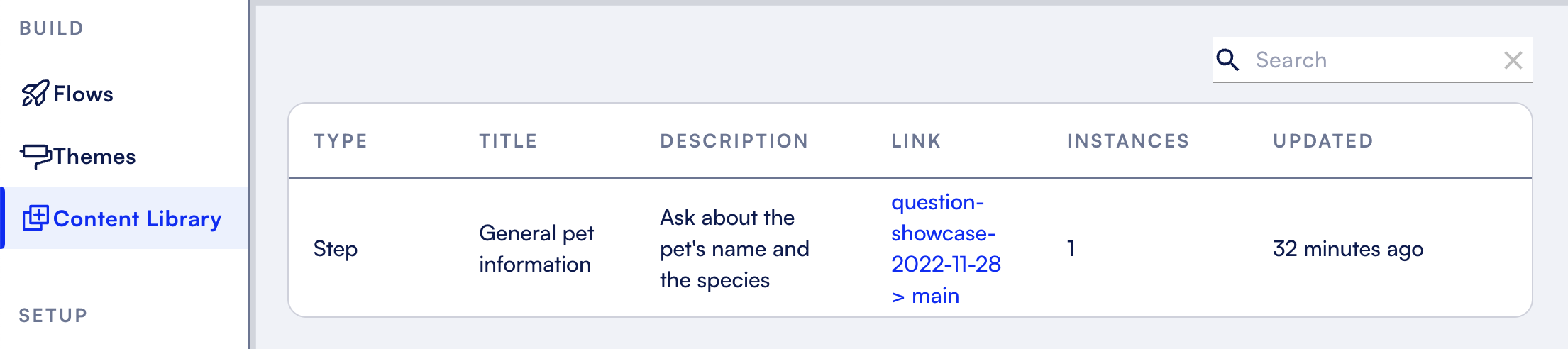Click the pet's name description text
Image resolution: width=1568 pixels, height=349 pixels.
734,249
